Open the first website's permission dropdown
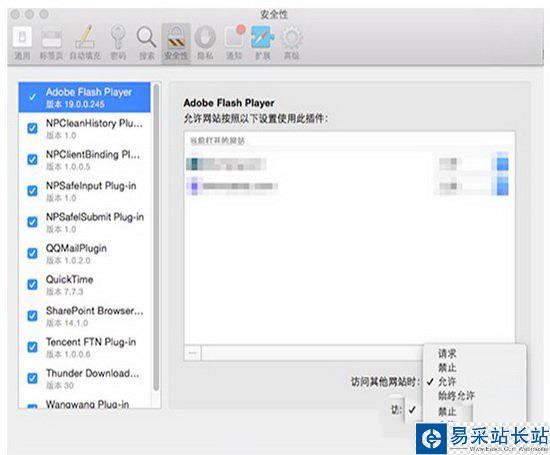 [x=472, y=164]
